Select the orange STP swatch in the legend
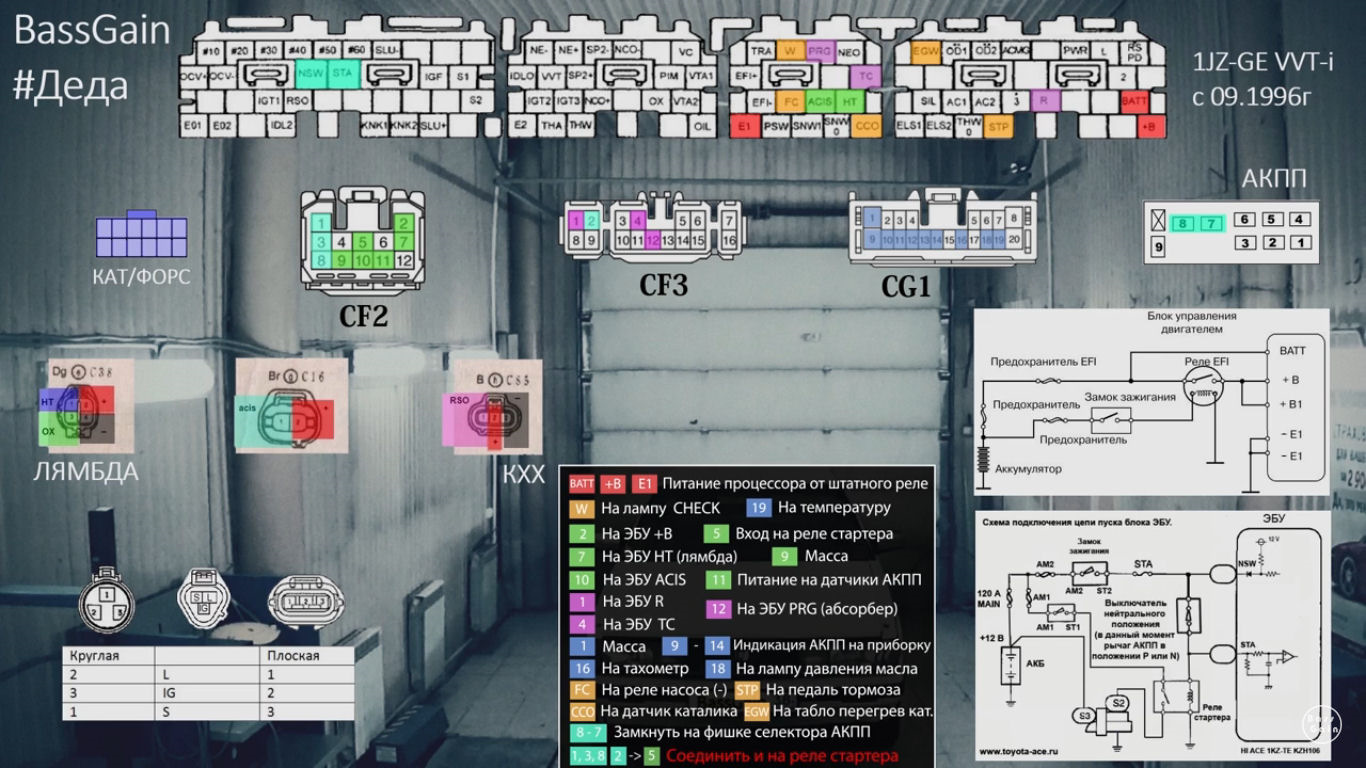The width and height of the screenshot is (1366, 768). point(747,689)
